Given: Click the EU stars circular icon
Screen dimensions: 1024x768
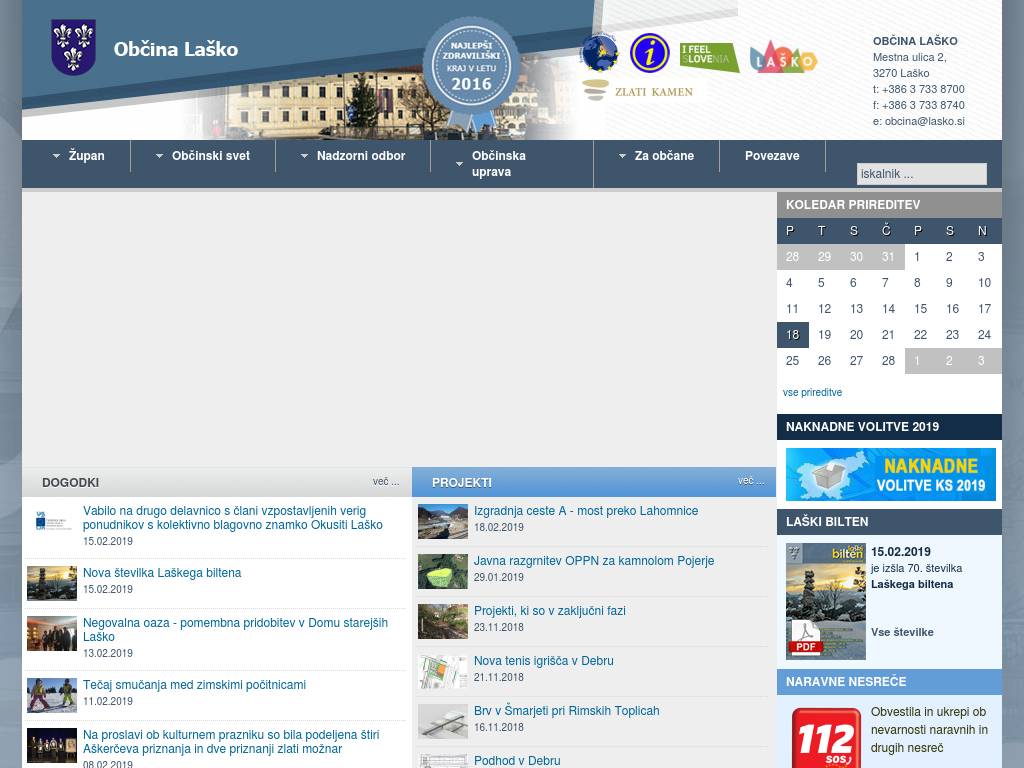Looking at the screenshot, I should (600, 53).
